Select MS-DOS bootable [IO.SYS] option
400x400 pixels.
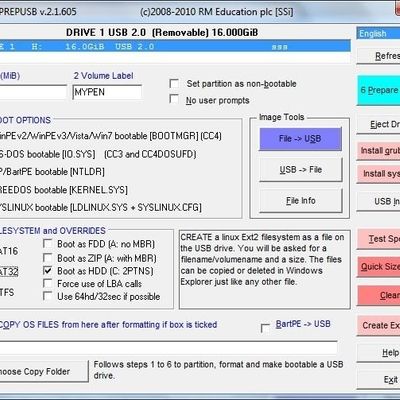98,154
